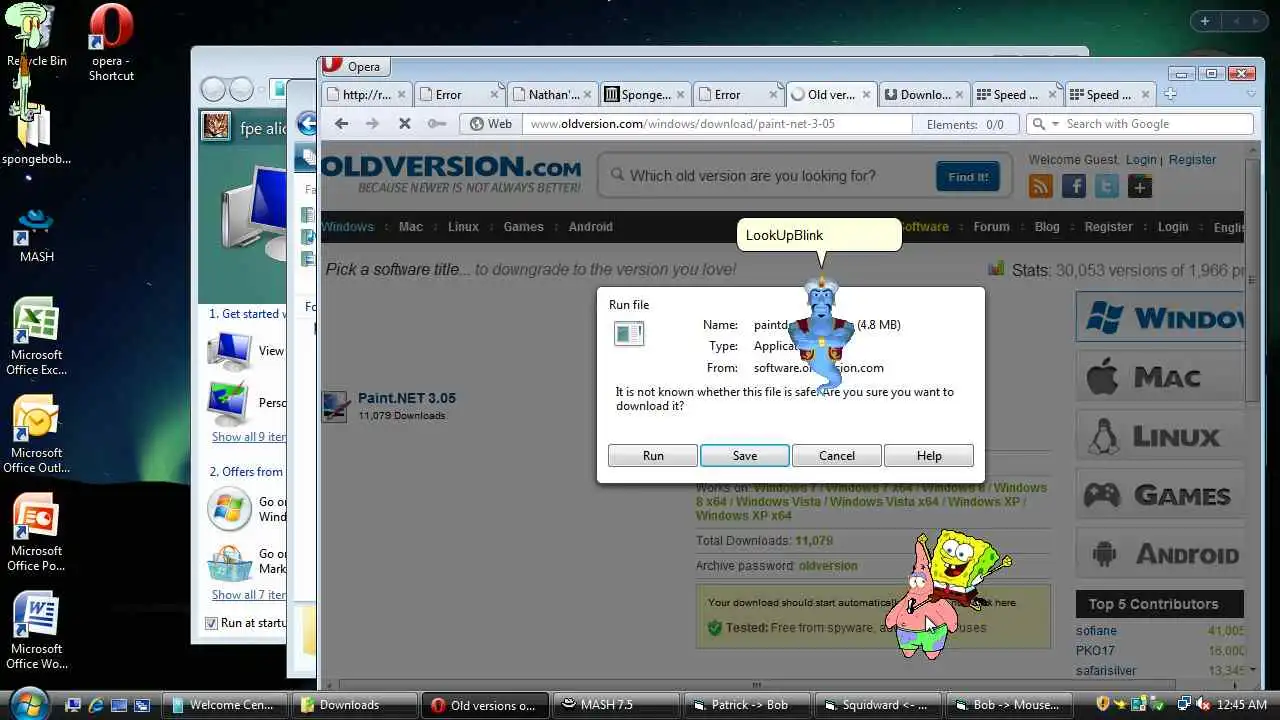Click the Linux platform banner button
This screenshot has height=720, width=1280.
point(1160,436)
